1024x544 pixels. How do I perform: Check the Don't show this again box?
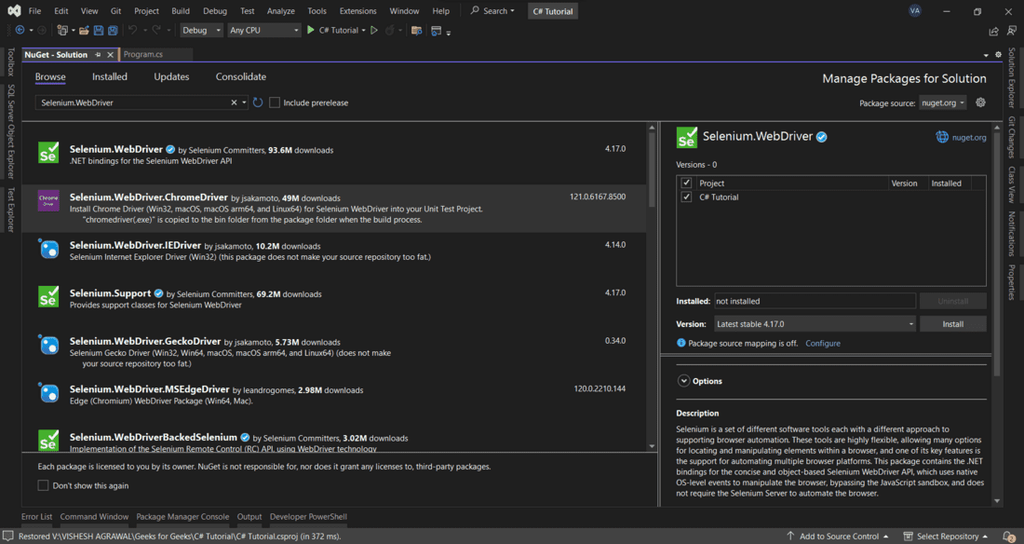click(x=43, y=485)
